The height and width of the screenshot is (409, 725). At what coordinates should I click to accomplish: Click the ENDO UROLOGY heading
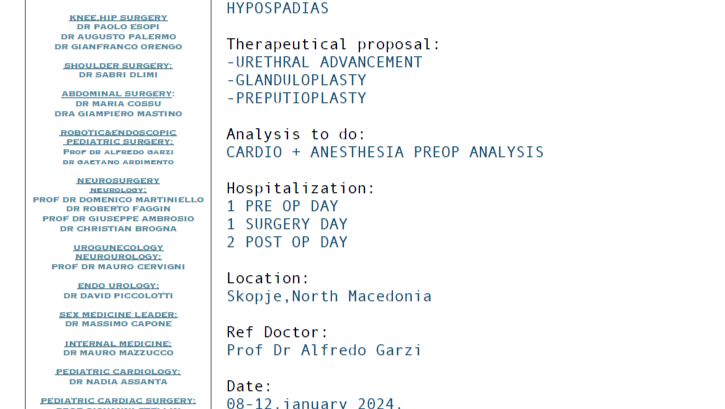pyautogui.click(x=118, y=286)
